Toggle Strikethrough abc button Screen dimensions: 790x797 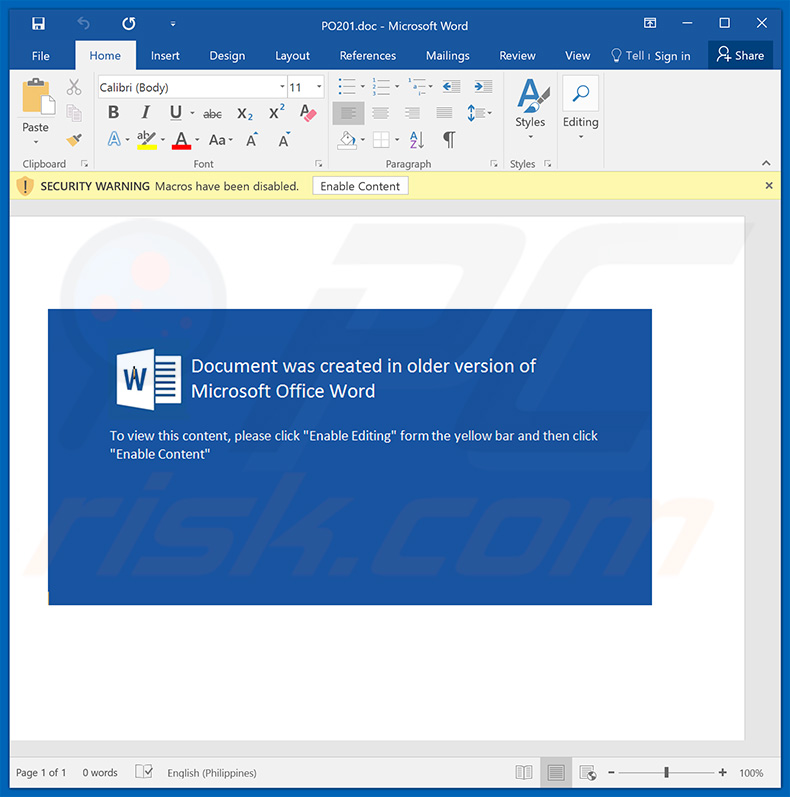(212, 114)
